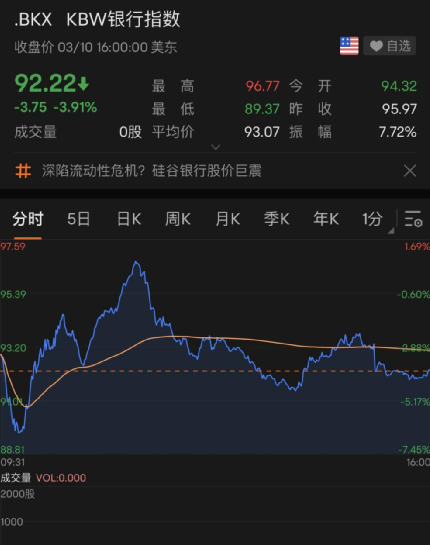This screenshot has width=430, height=545.
Task: Show the 季K chart
Action: 276,219
